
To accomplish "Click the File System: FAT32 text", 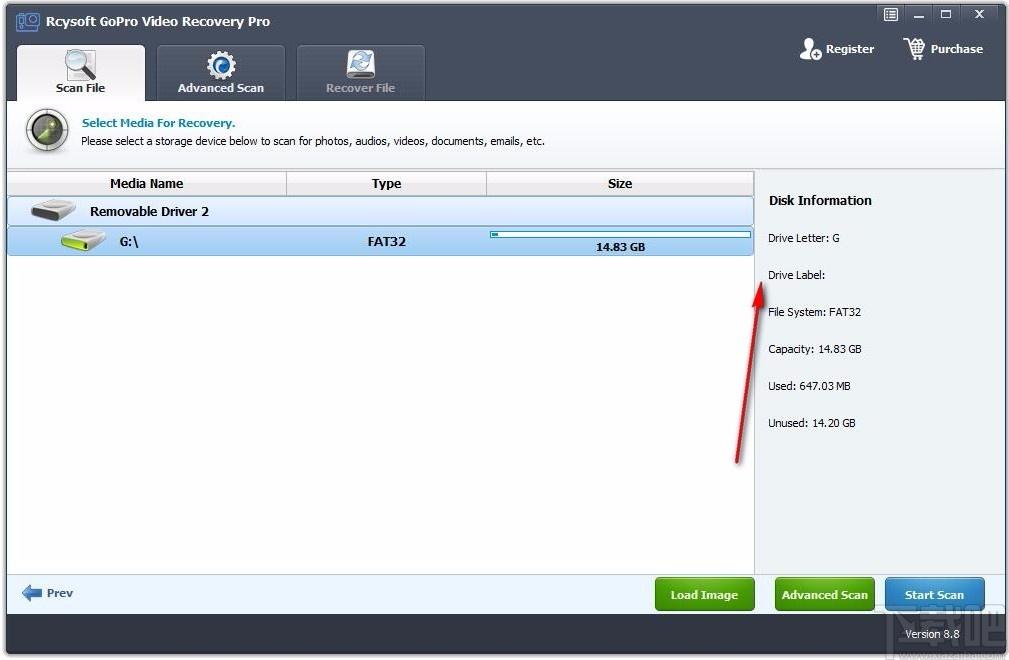I will [x=814, y=312].
